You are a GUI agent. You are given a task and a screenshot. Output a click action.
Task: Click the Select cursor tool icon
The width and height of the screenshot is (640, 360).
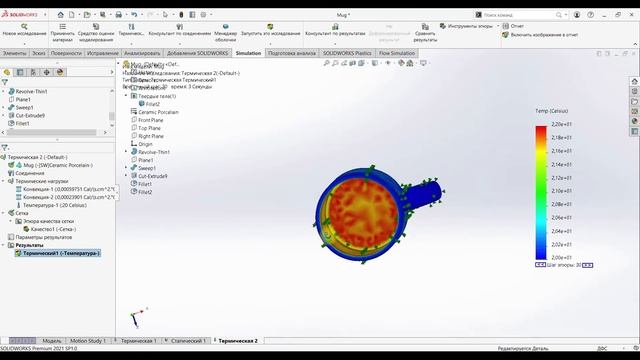click(165, 15)
